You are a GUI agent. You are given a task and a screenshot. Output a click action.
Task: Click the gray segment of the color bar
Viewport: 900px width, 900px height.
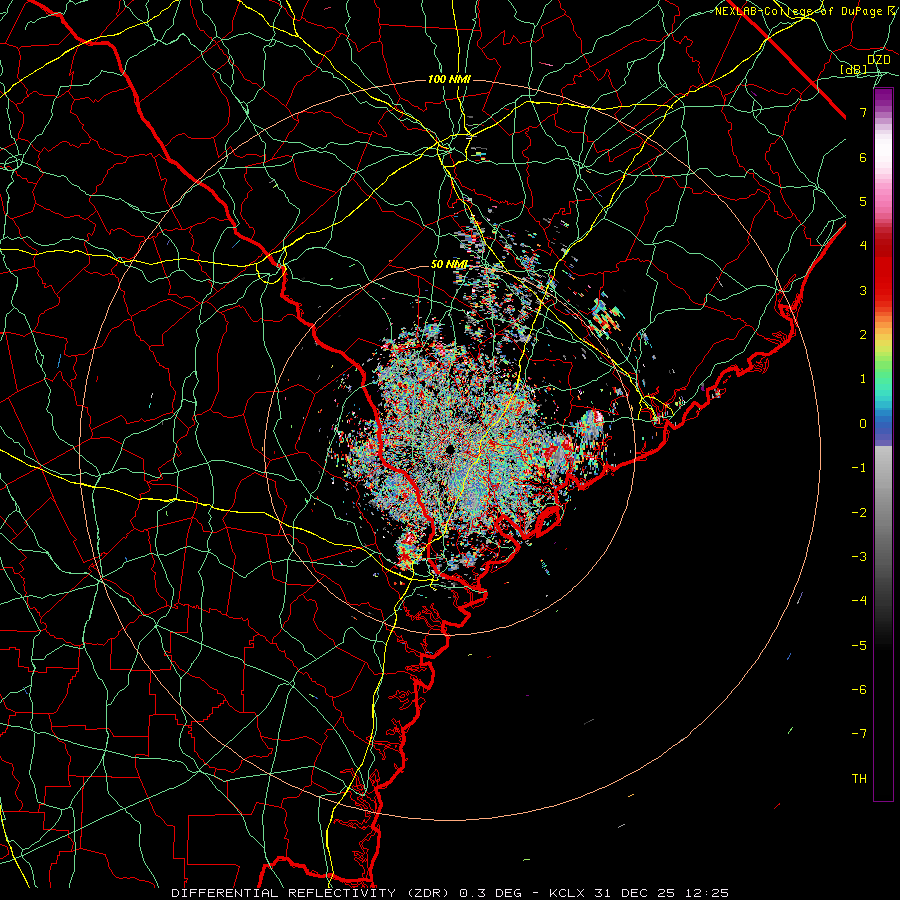coord(883,499)
